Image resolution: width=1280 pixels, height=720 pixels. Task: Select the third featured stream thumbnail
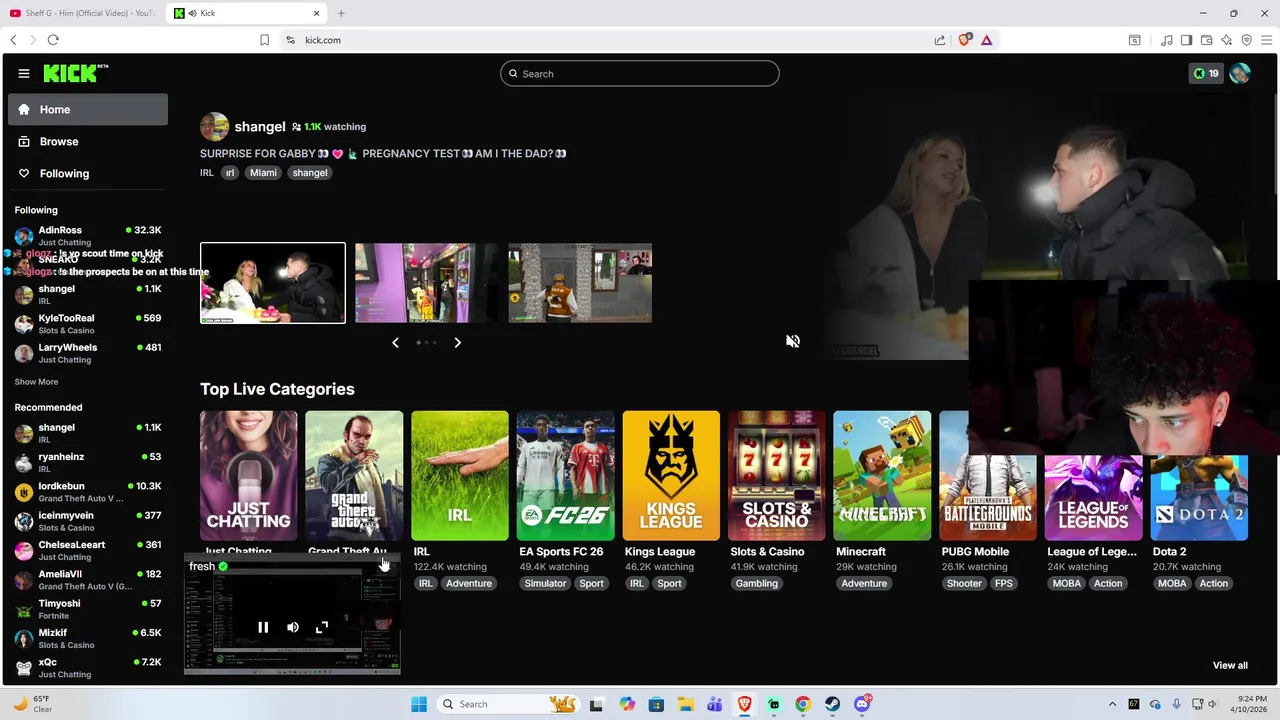tap(580, 283)
